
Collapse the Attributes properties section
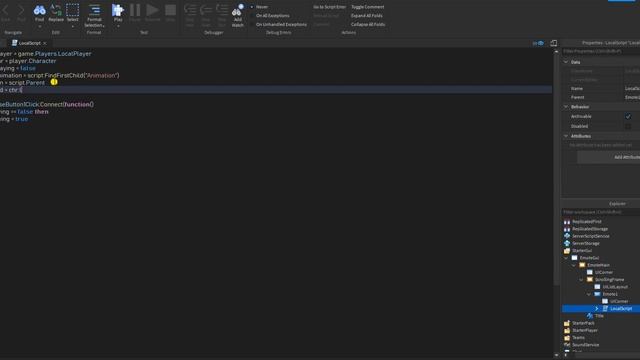pos(566,136)
